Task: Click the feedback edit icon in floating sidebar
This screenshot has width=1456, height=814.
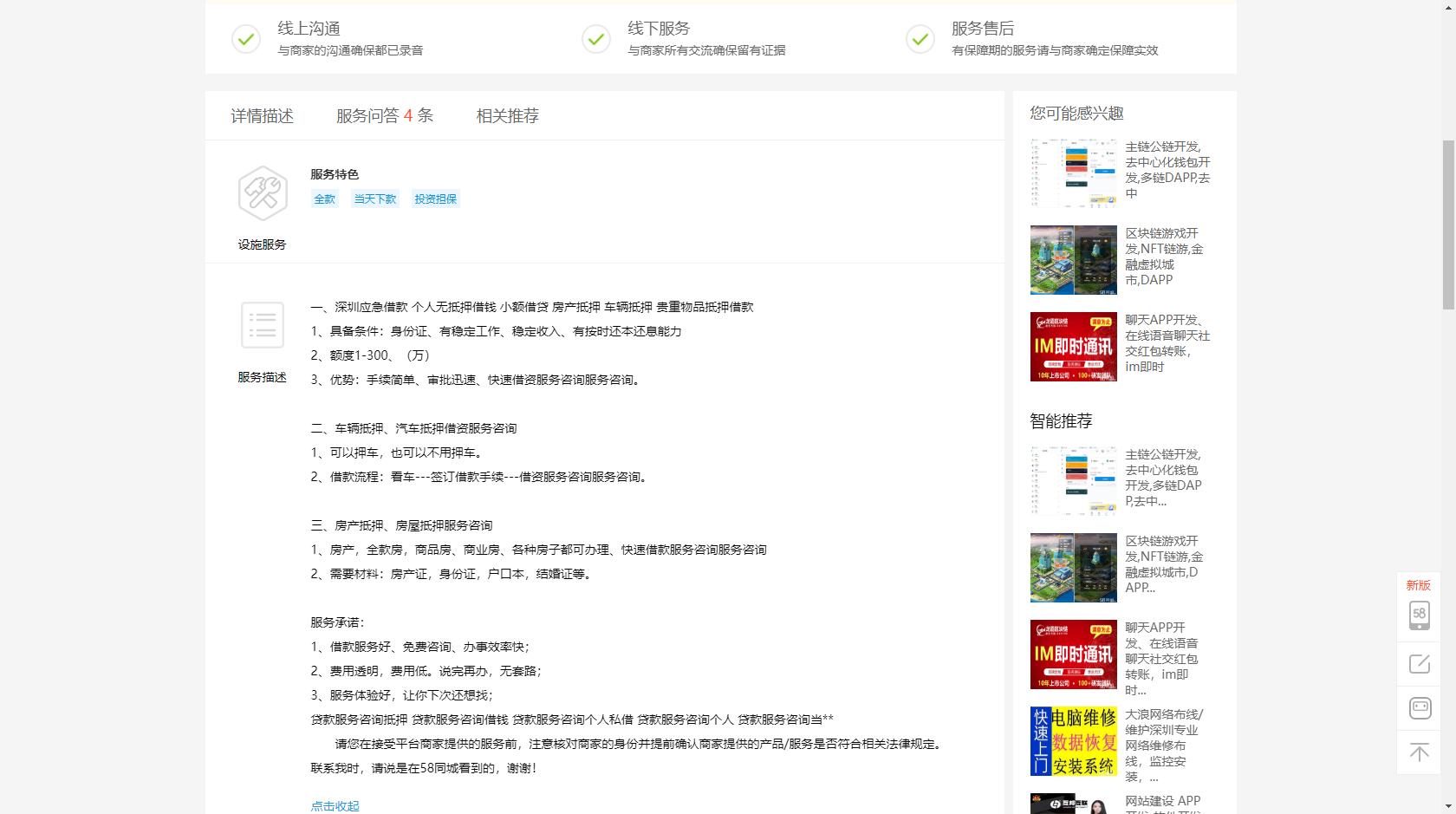Action: (1419, 664)
